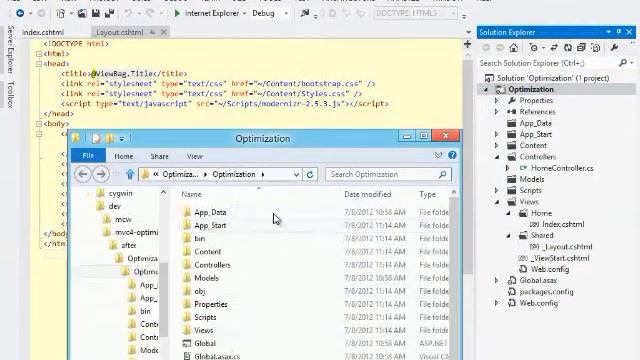Image resolution: width=640 pixels, height=360 pixels.
Task: Click the Home icon in Solution Explorer
Action: tap(513, 48)
